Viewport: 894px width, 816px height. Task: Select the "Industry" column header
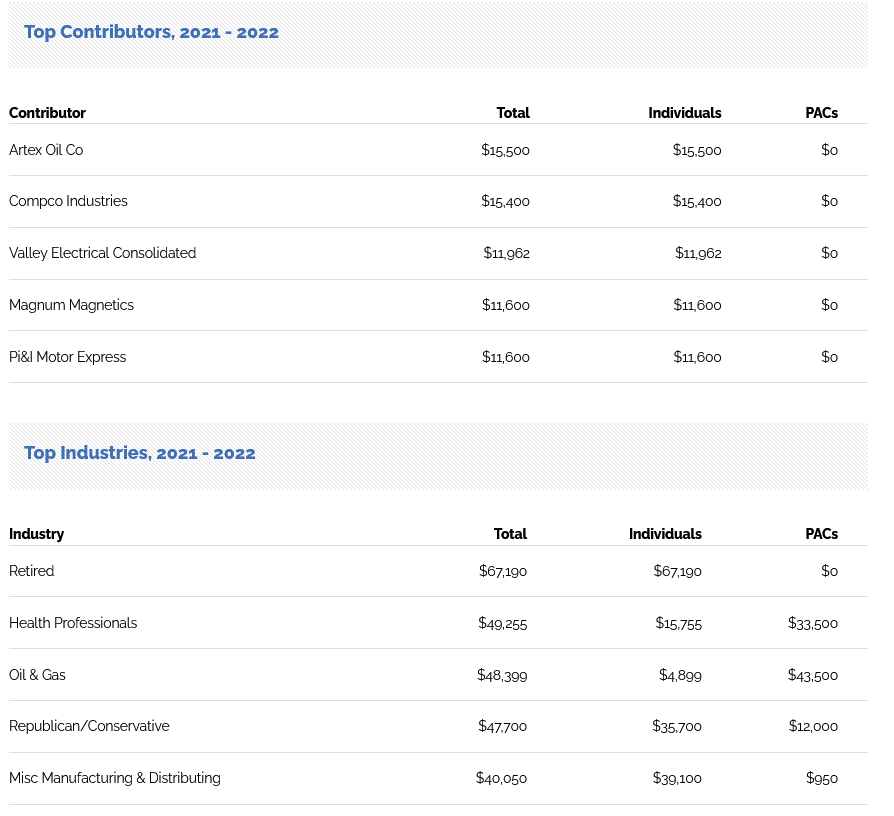(36, 534)
